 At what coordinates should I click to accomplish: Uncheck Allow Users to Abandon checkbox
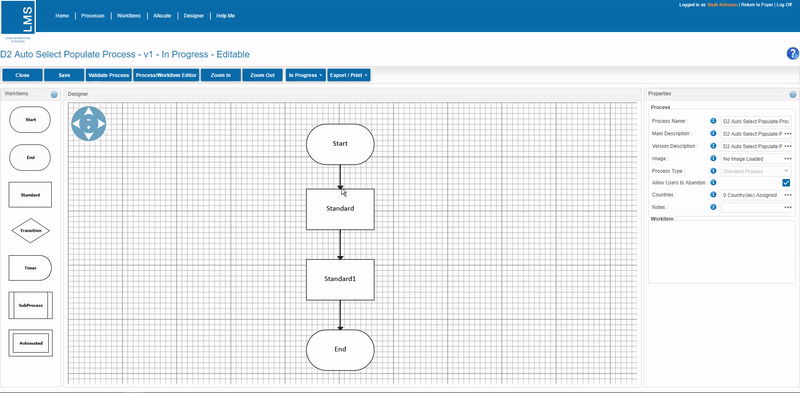[x=786, y=183]
